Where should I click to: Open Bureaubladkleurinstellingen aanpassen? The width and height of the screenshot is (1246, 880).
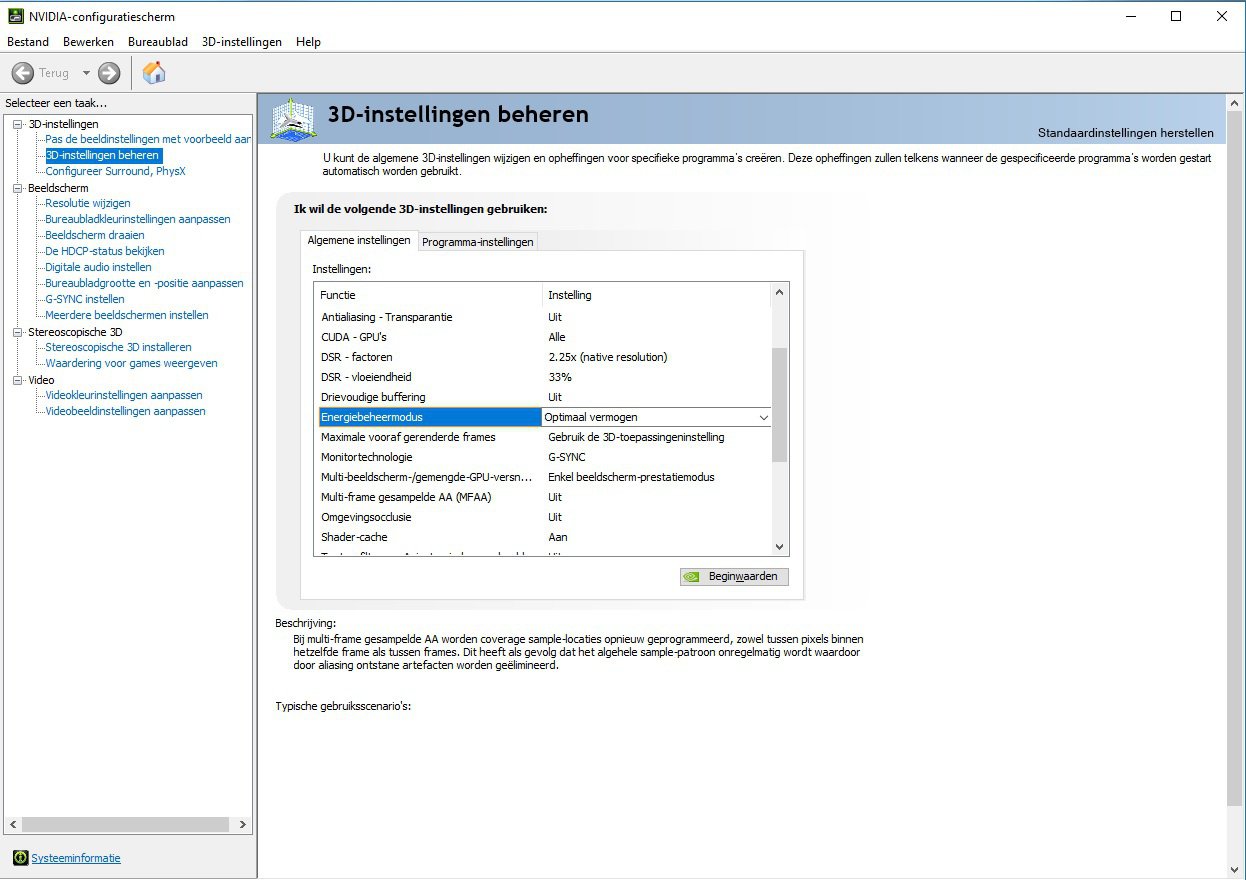[x=138, y=219]
